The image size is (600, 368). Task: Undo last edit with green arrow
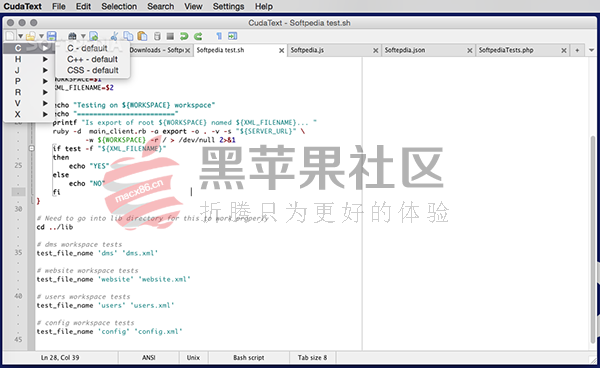point(184,36)
